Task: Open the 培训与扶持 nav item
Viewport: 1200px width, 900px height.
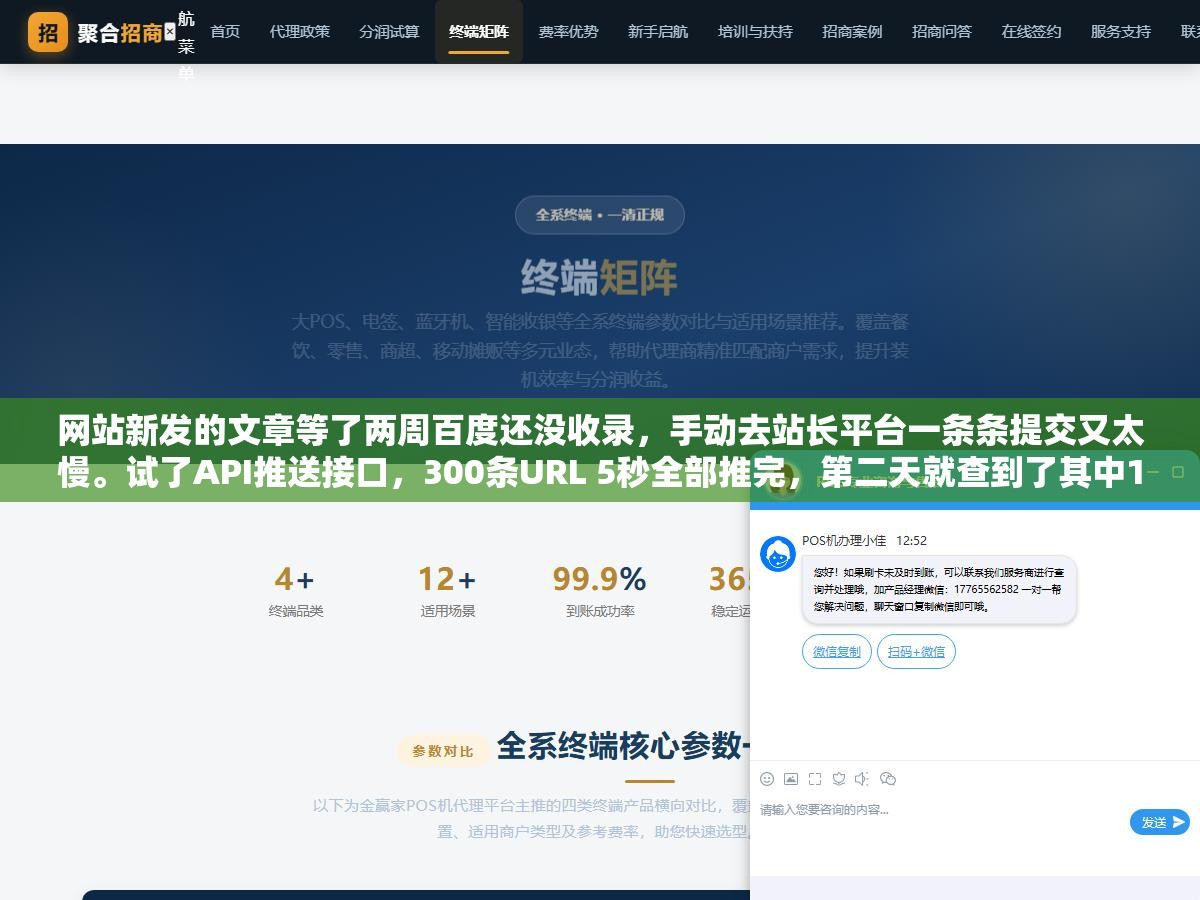Action: click(x=755, y=32)
